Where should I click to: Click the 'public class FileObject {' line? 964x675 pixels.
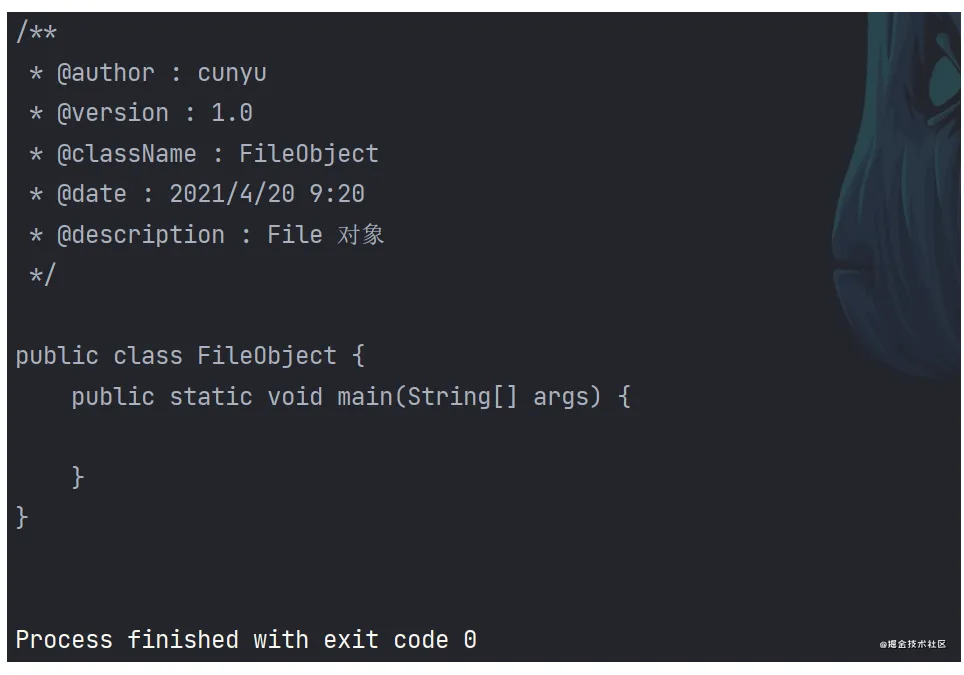point(190,356)
